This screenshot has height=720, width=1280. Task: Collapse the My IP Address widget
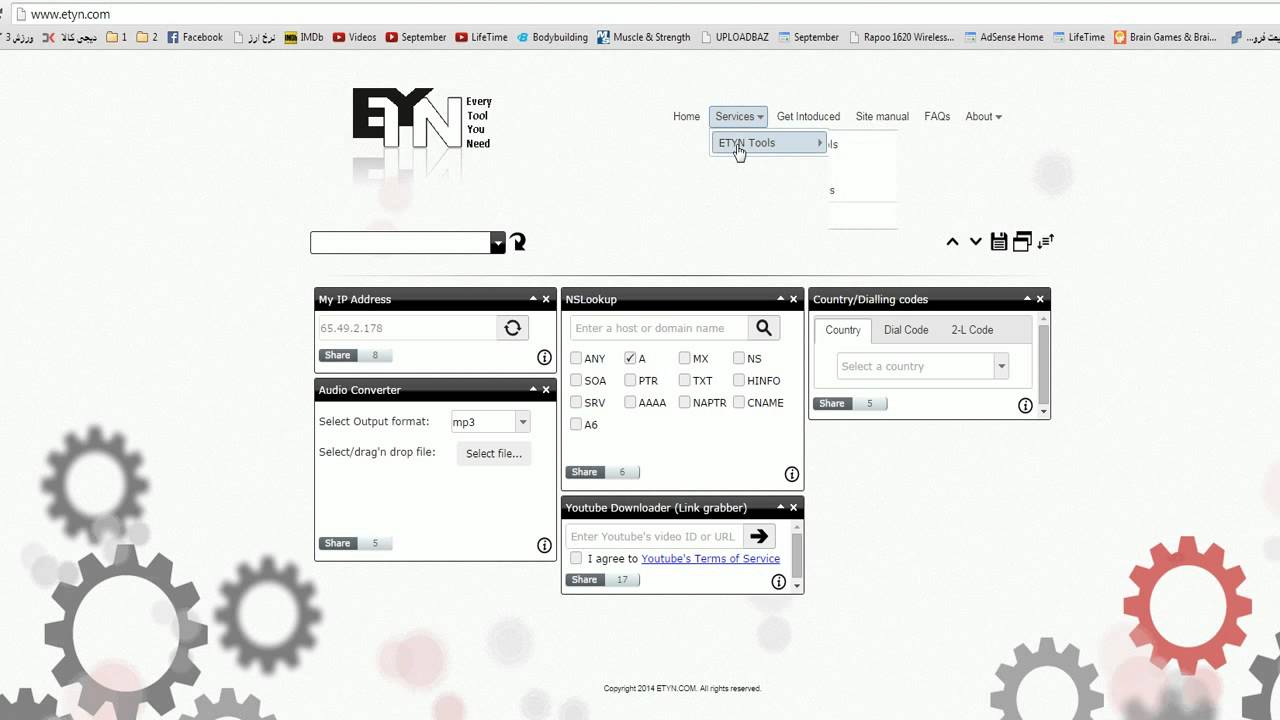533,299
